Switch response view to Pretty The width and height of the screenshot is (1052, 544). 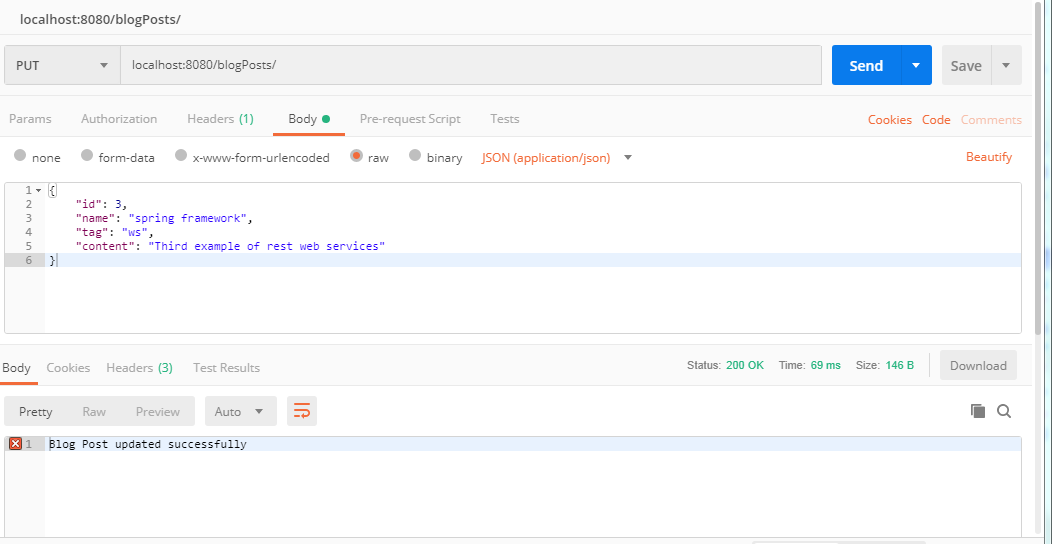coord(36,411)
